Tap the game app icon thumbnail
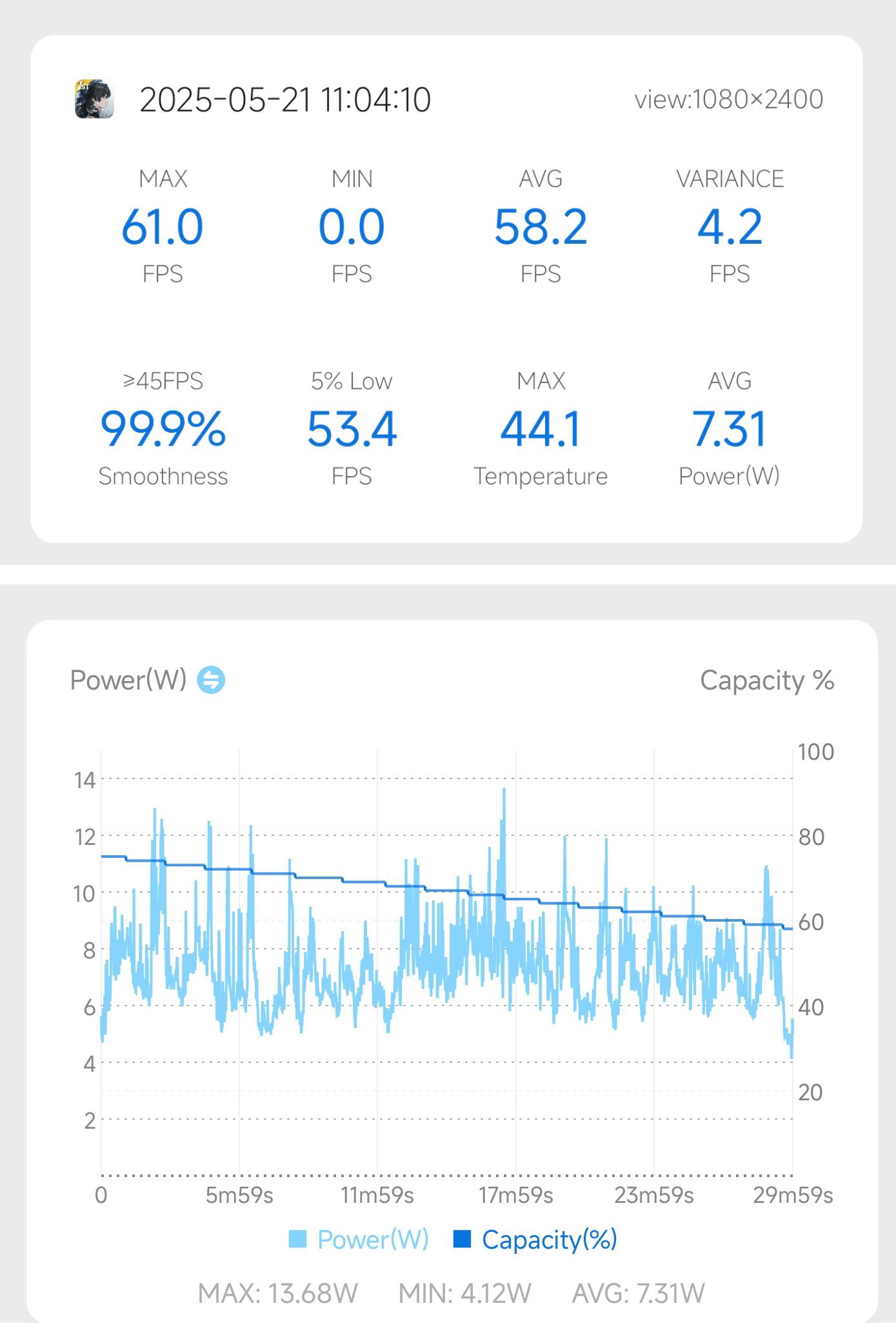 (x=94, y=99)
